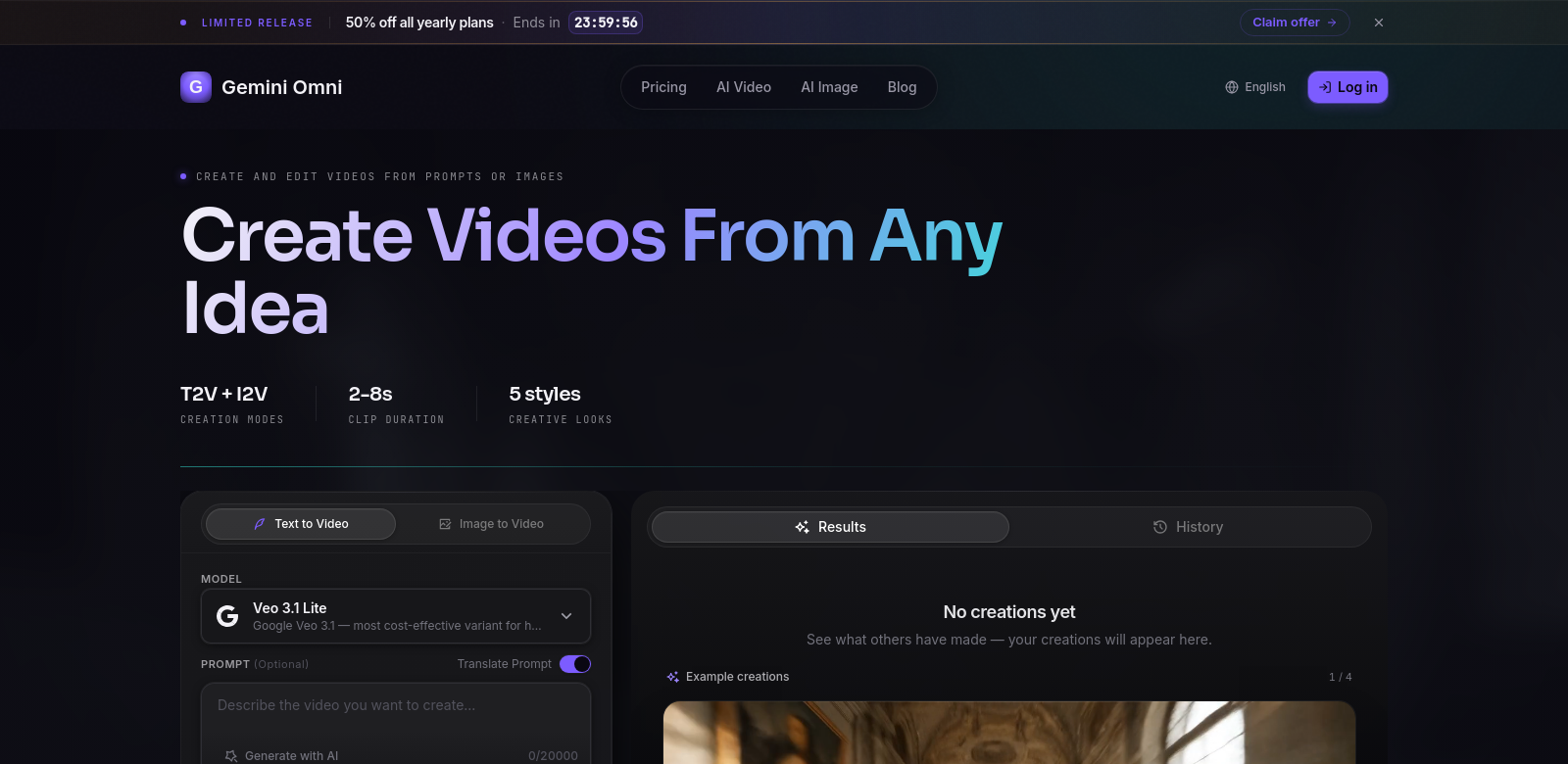The height and width of the screenshot is (764, 1568).
Task: Open the History tab
Action: tap(1188, 527)
